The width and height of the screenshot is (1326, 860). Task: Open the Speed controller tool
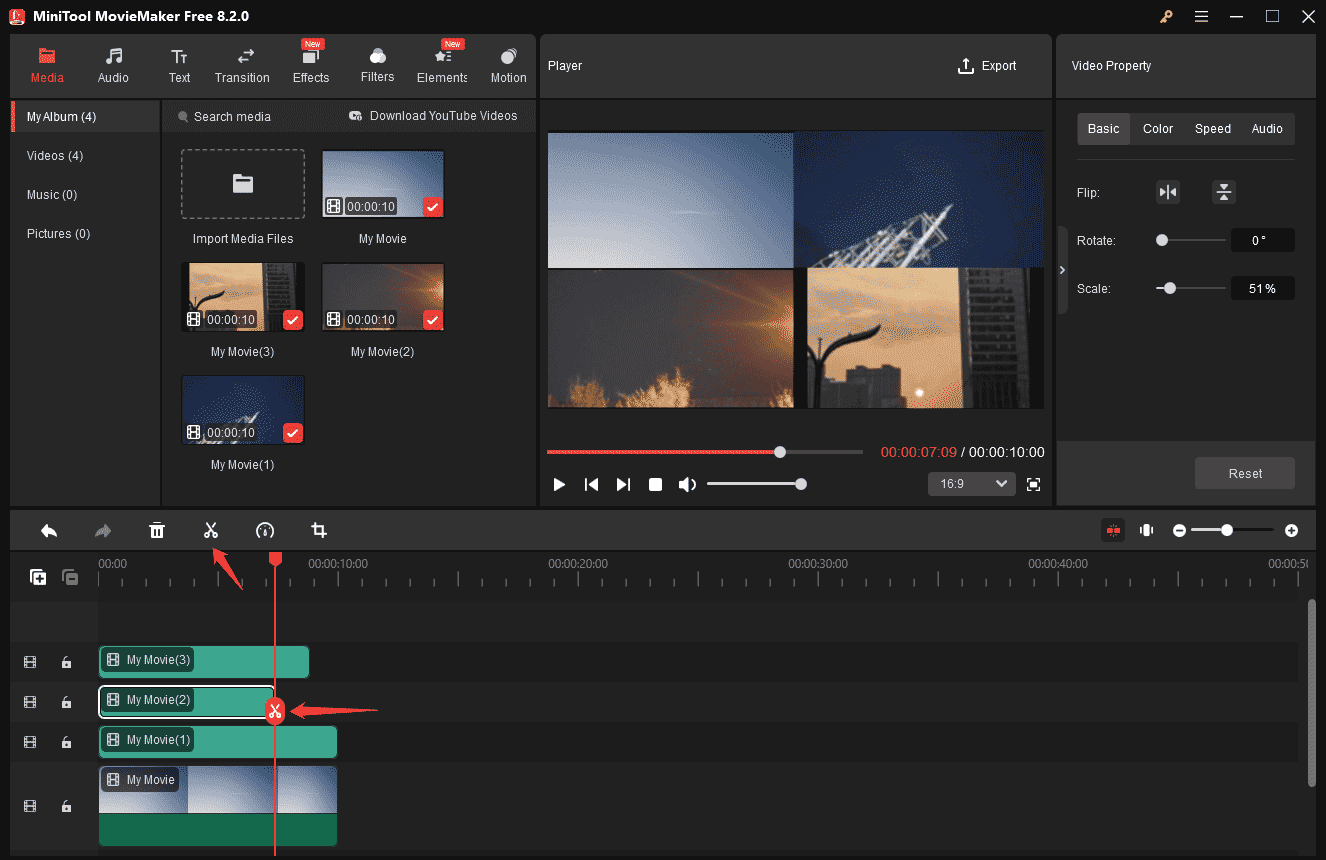click(265, 530)
